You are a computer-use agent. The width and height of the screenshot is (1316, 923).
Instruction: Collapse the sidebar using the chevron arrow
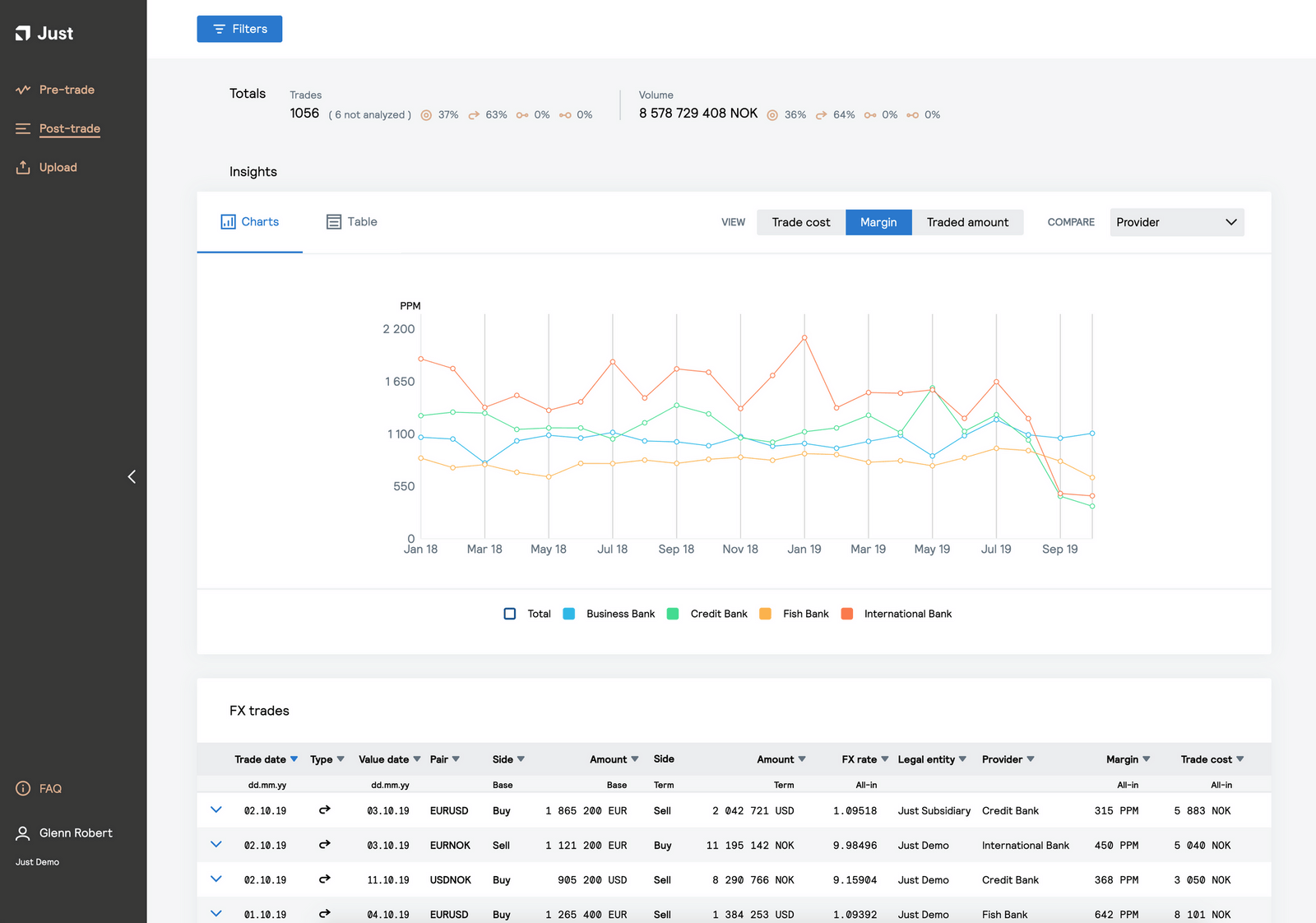tap(132, 476)
